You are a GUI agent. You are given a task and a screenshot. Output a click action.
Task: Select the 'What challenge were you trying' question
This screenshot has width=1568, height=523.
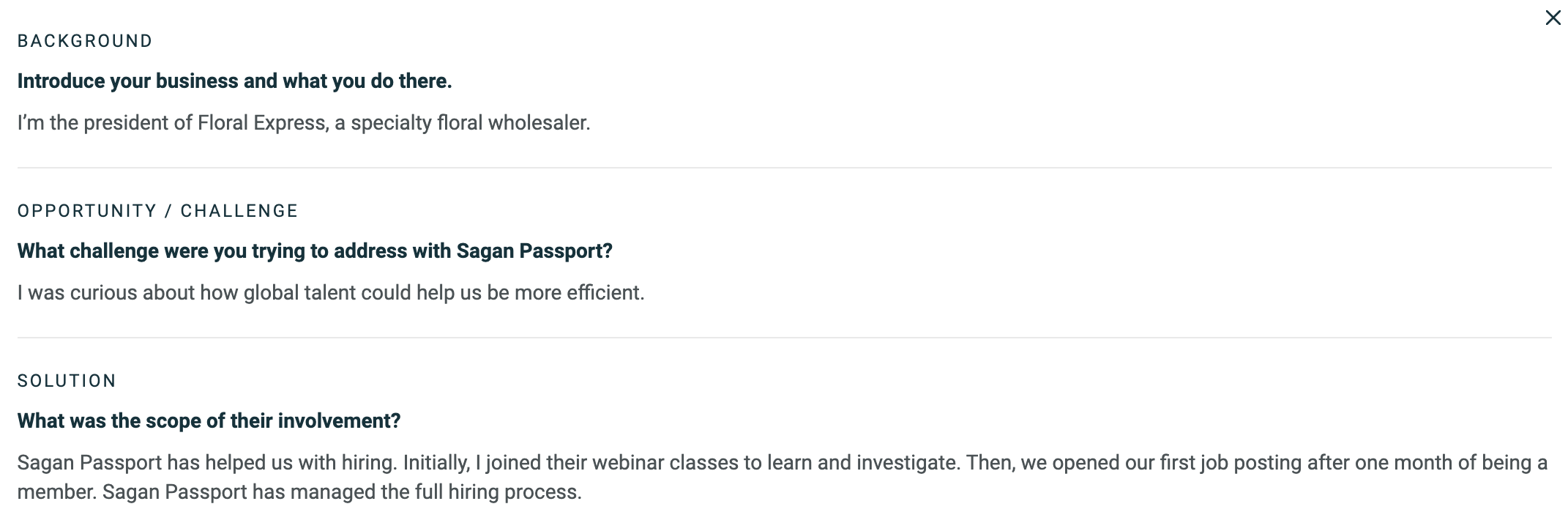coord(315,251)
